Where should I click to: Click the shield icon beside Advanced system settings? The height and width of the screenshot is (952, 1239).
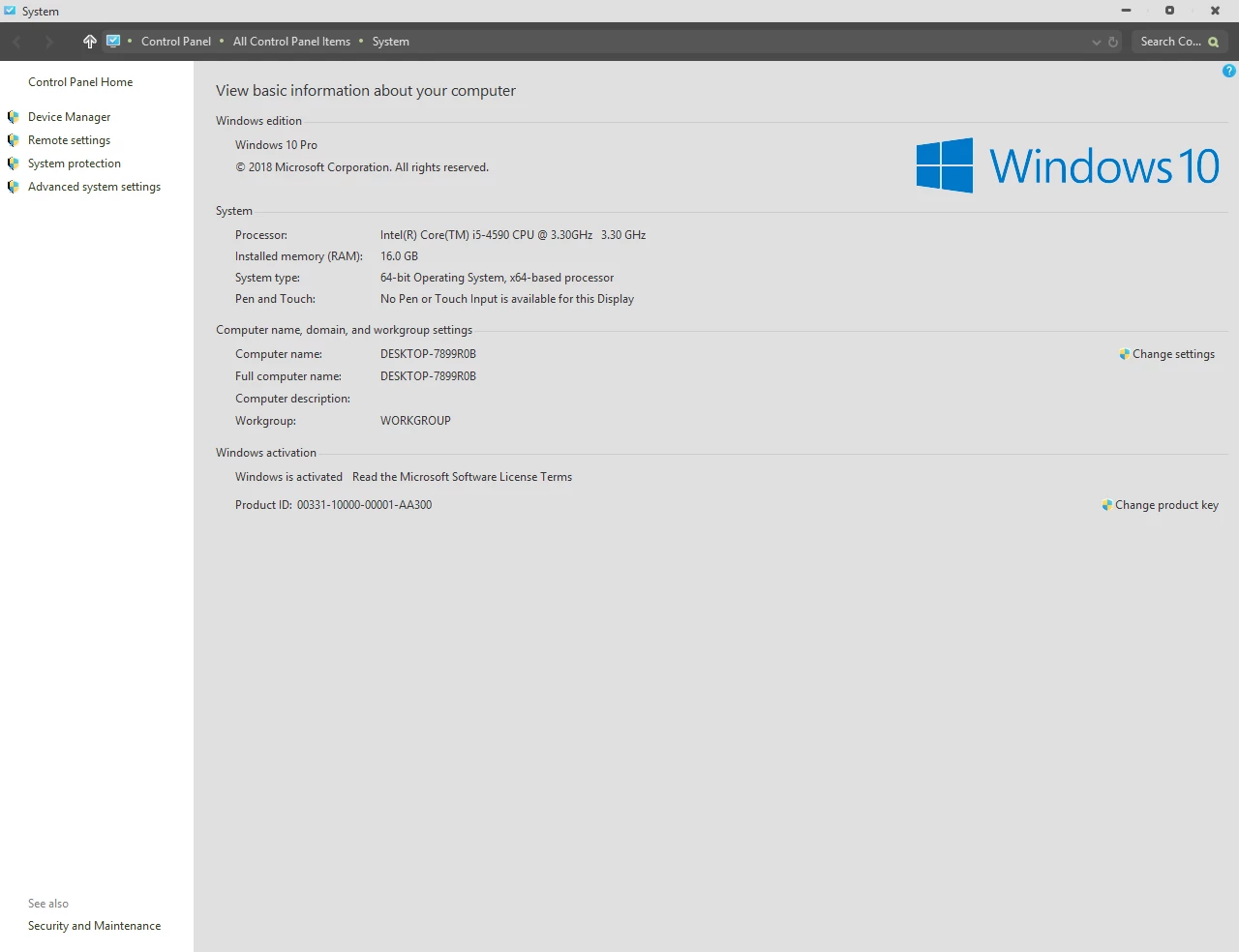point(13,187)
